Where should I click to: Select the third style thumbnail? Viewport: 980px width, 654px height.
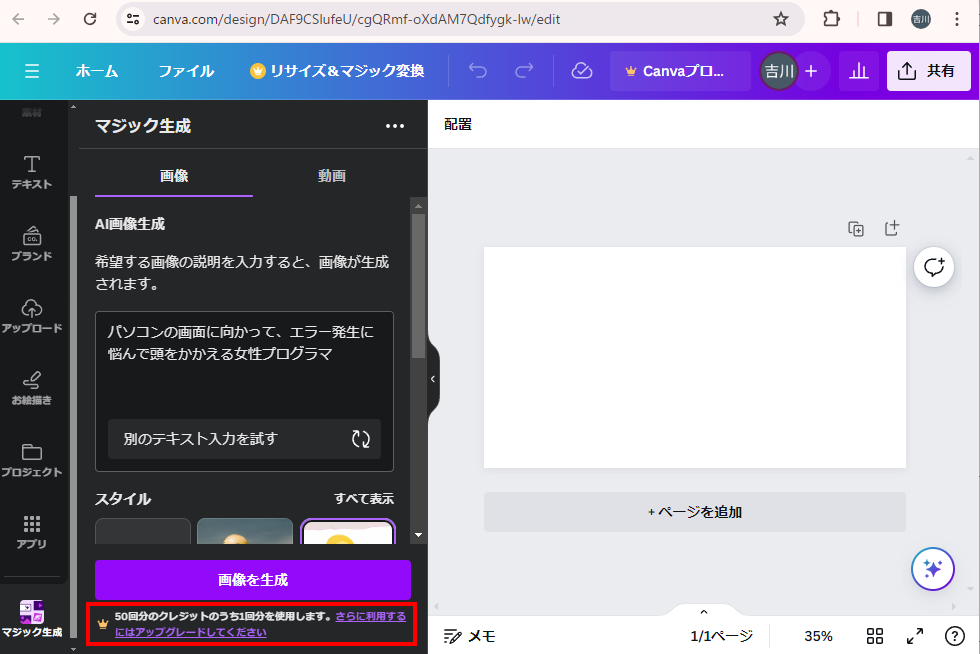(x=348, y=532)
